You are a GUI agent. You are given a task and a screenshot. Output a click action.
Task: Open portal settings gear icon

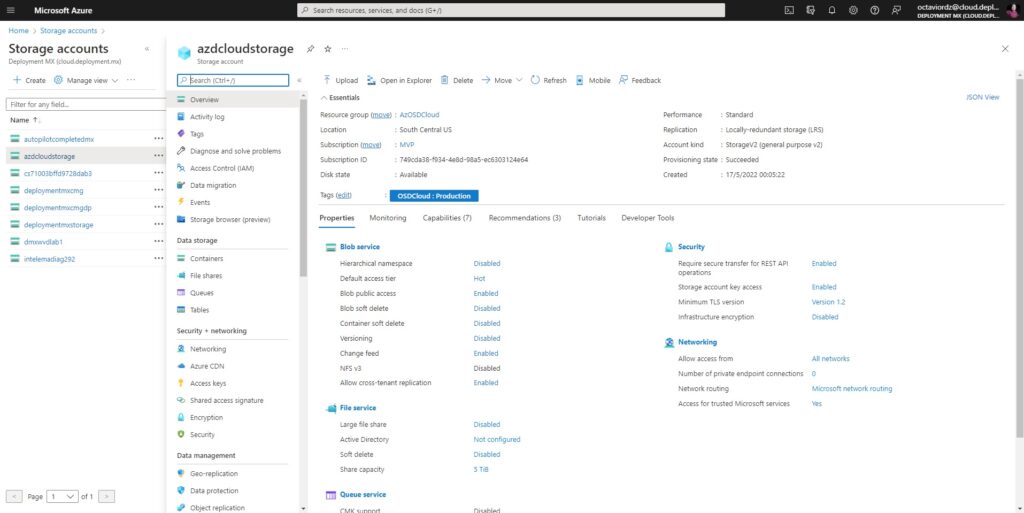click(854, 10)
